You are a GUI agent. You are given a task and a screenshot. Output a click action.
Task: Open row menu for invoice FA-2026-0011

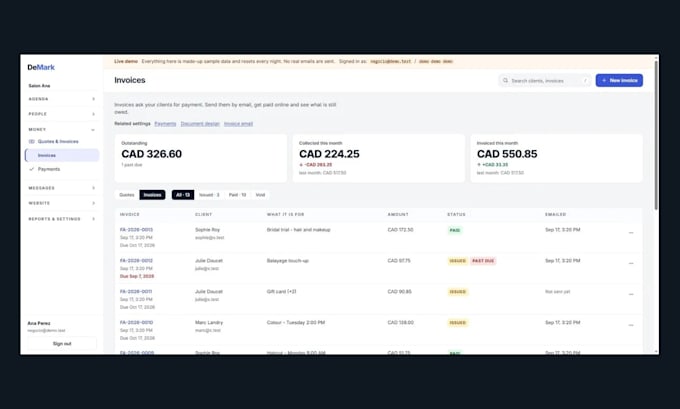[x=631, y=294]
